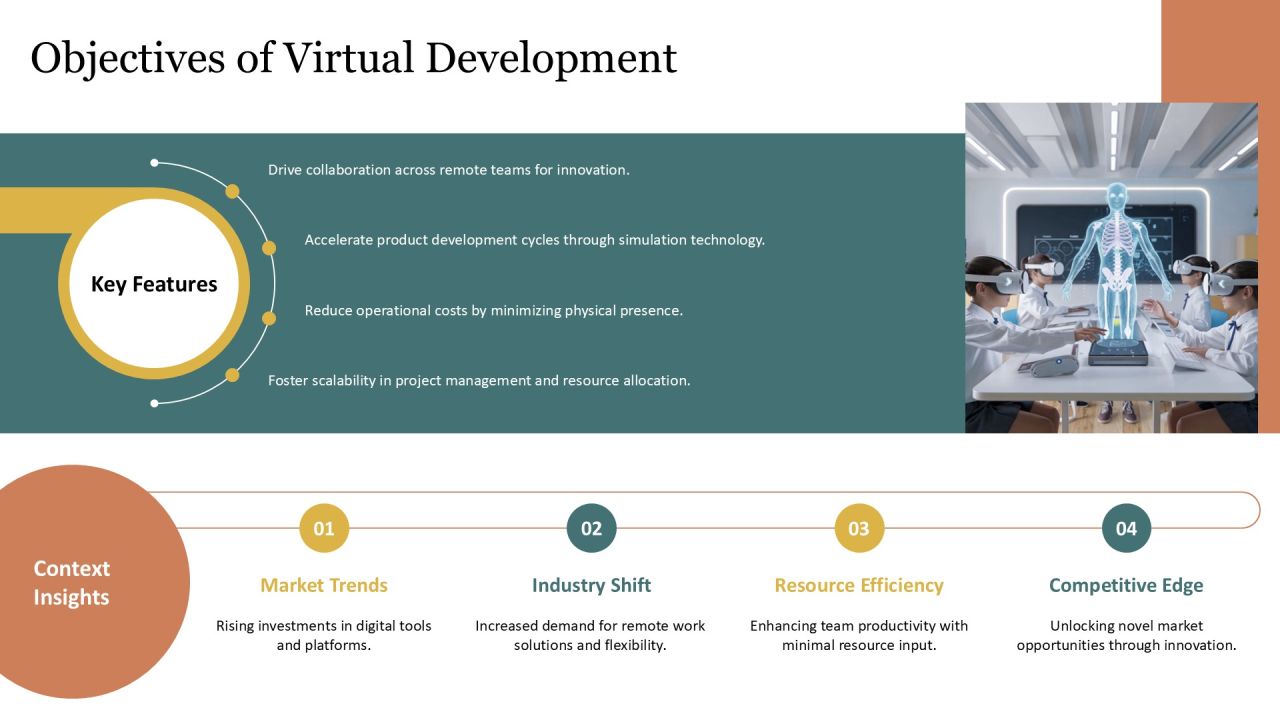Click text 'Increased demand for remote work solutions and flexibility.'

click(x=590, y=635)
